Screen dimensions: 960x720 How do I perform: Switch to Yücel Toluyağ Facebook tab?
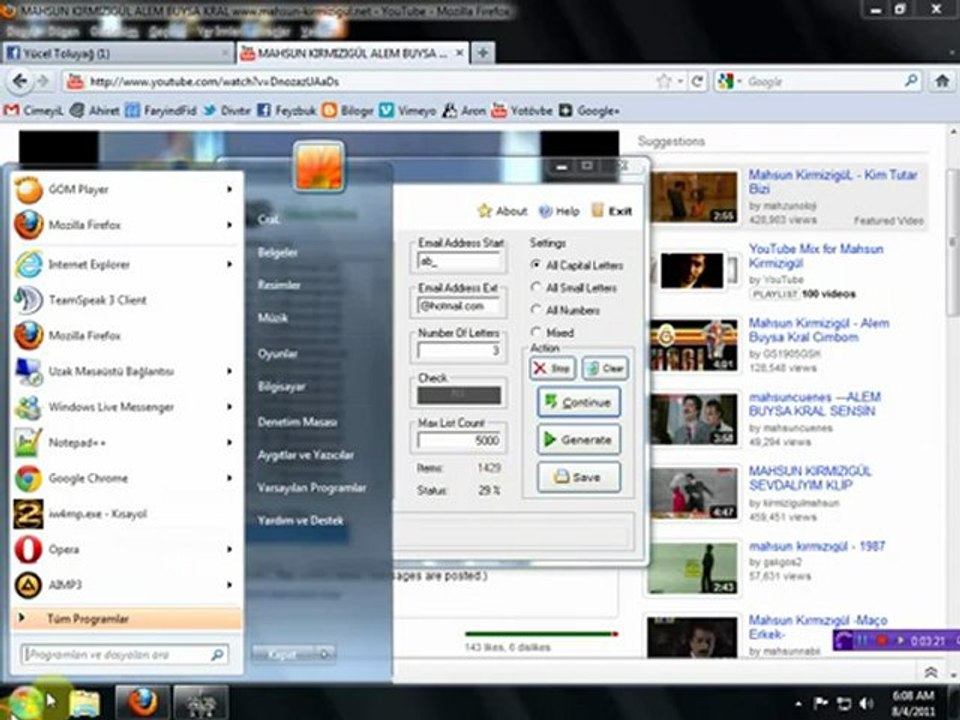click(x=118, y=53)
